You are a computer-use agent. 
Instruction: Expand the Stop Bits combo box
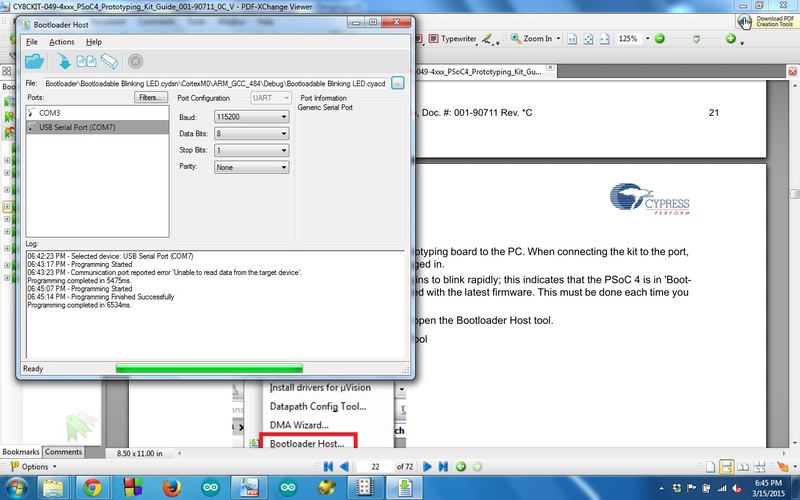click(252, 151)
